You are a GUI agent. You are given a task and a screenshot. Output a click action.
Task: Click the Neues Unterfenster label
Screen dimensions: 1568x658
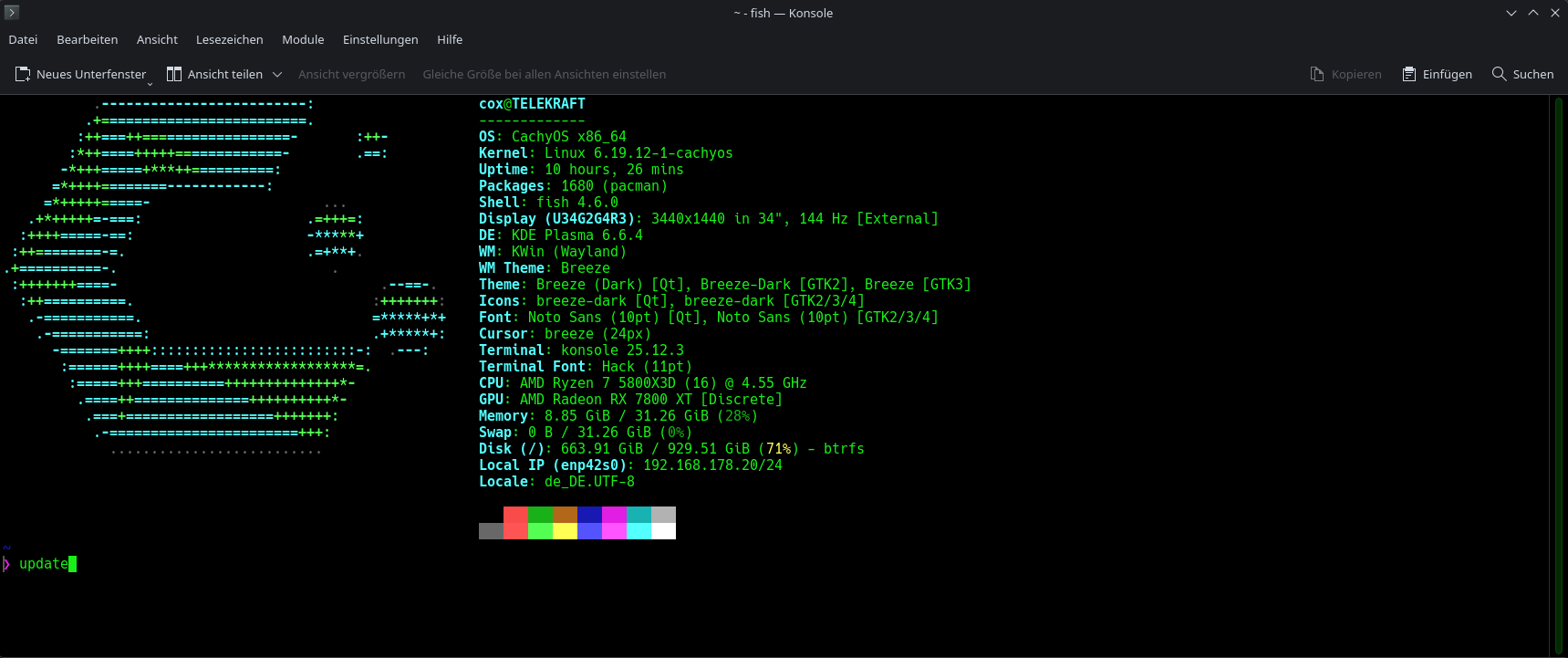91,74
